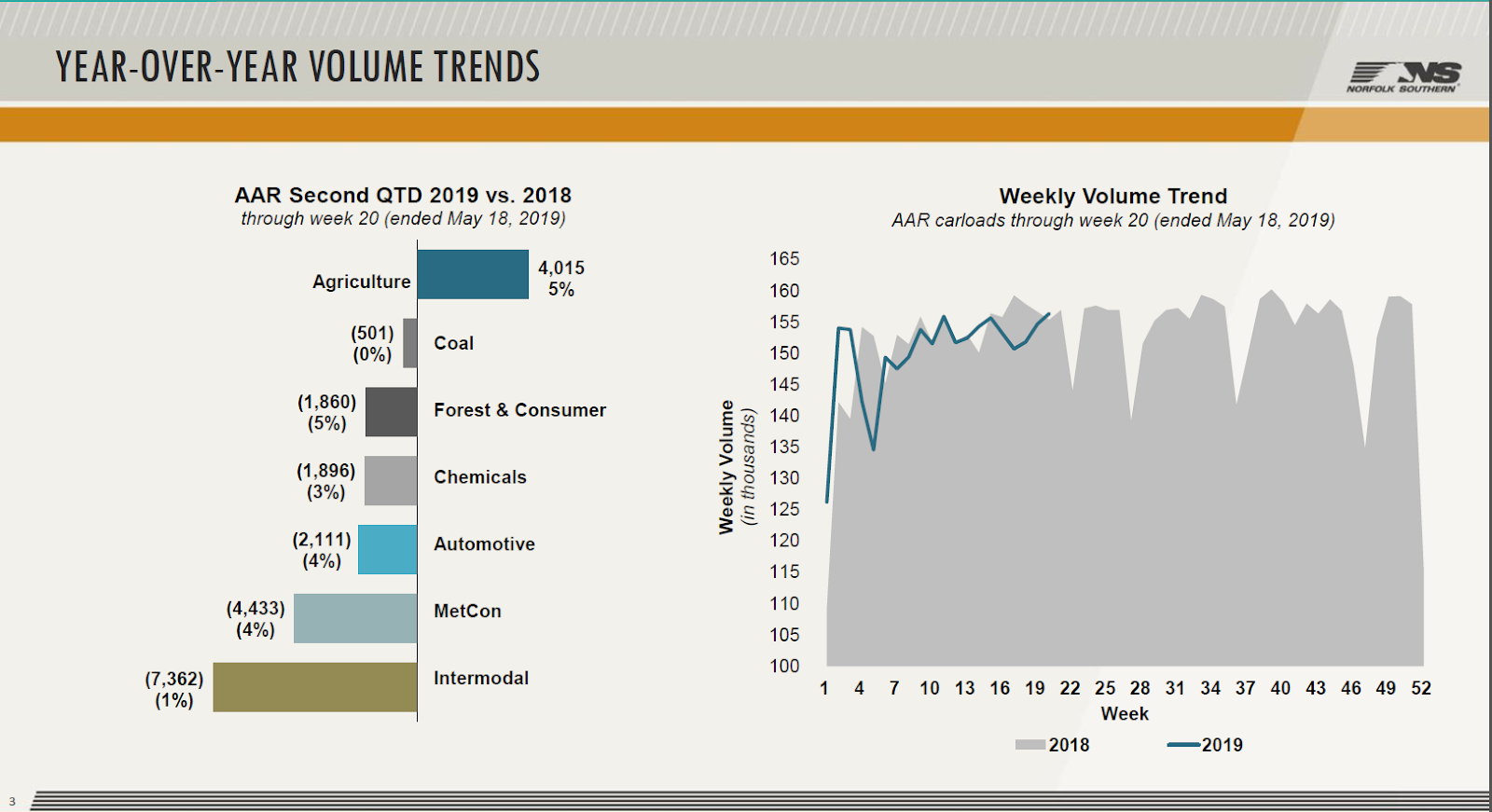Click the 'Weekly Volume' axis title
The width and height of the screenshot is (1492, 812).
click(x=726, y=467)
